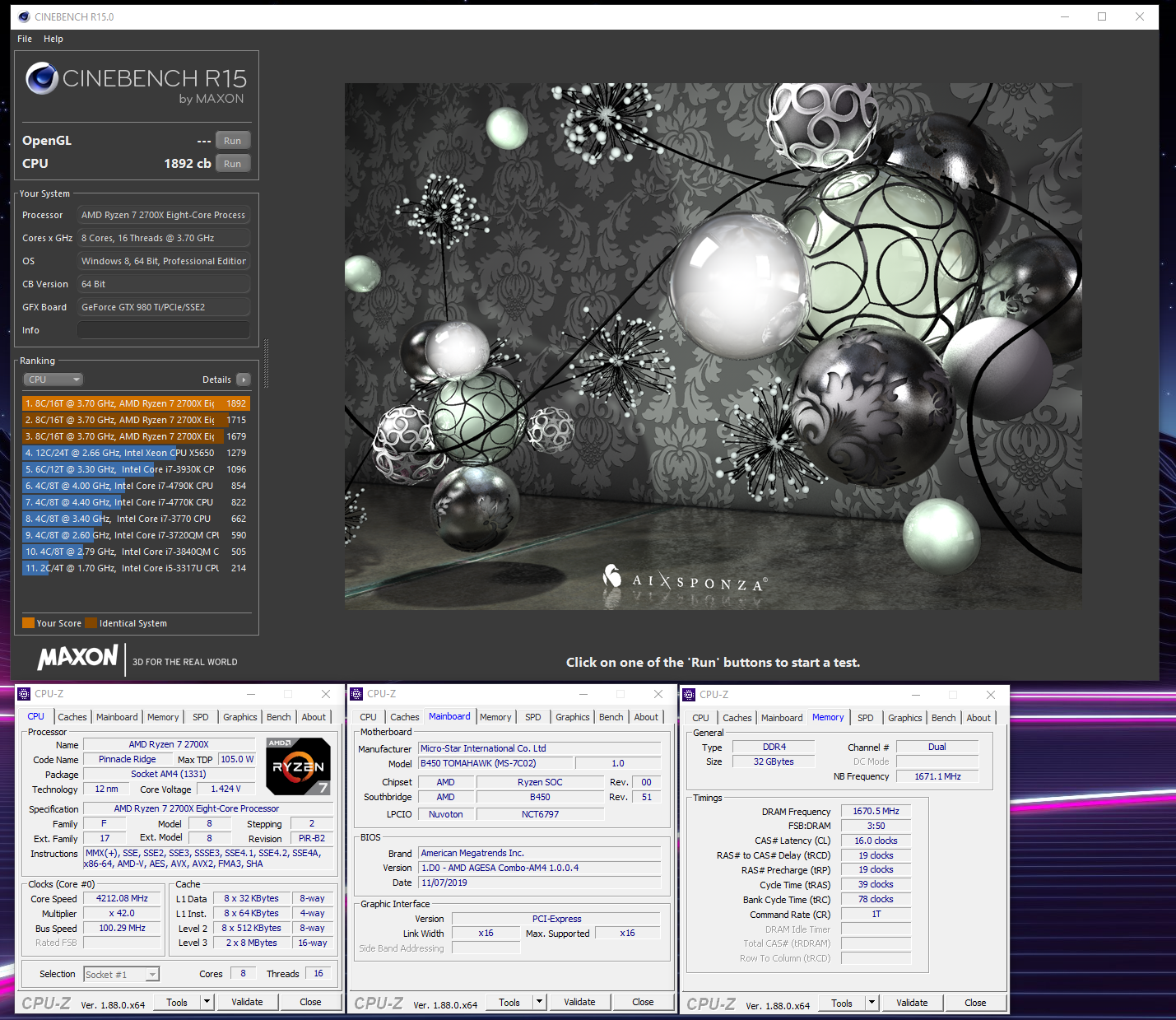The height and width of the screenshot is (1020, 1176).
Task: Click the Core Speed value 4212.08 MHz
Action: click(122, 898)
